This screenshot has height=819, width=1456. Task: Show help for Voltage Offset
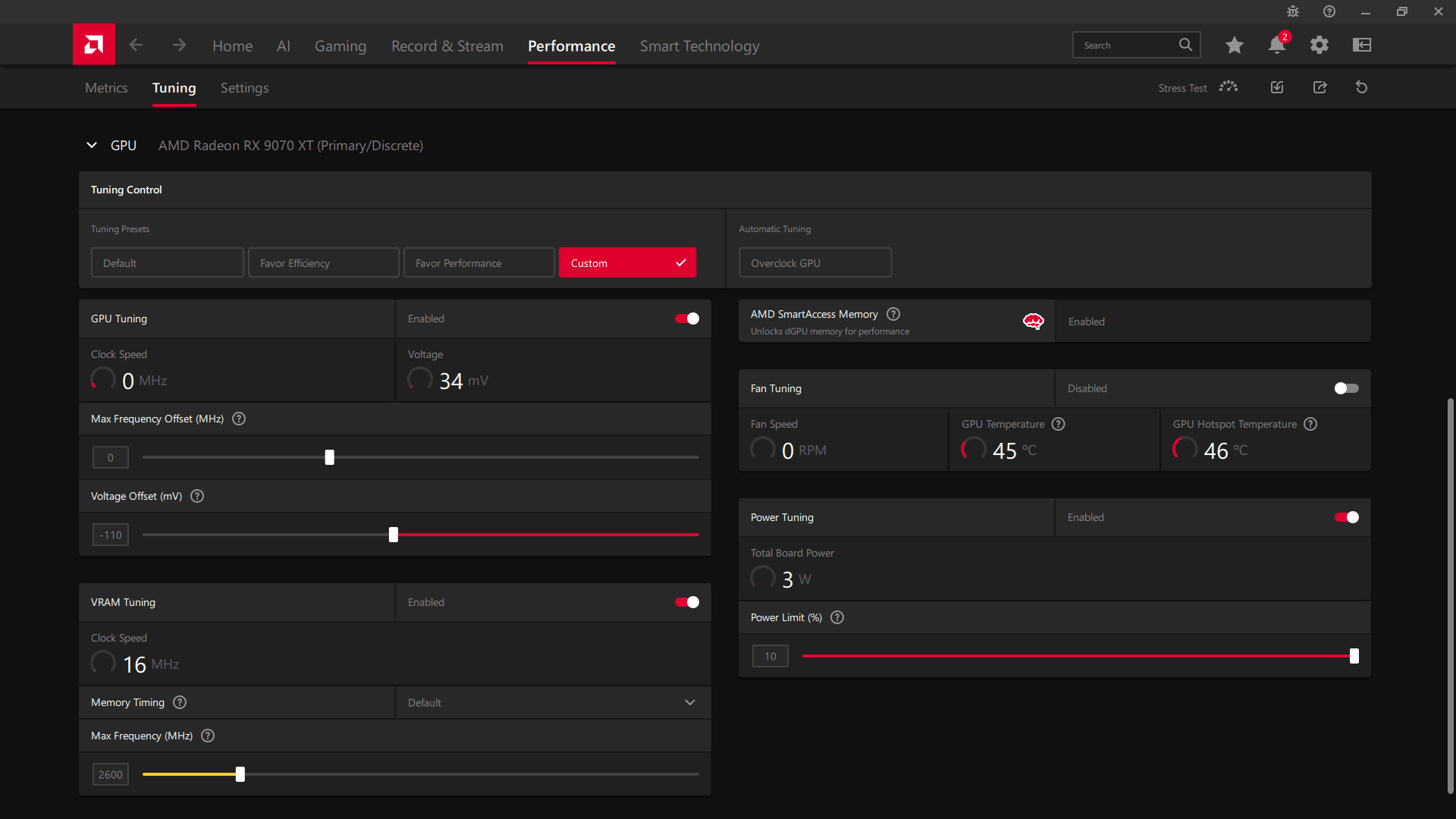(x=197, y=496)
